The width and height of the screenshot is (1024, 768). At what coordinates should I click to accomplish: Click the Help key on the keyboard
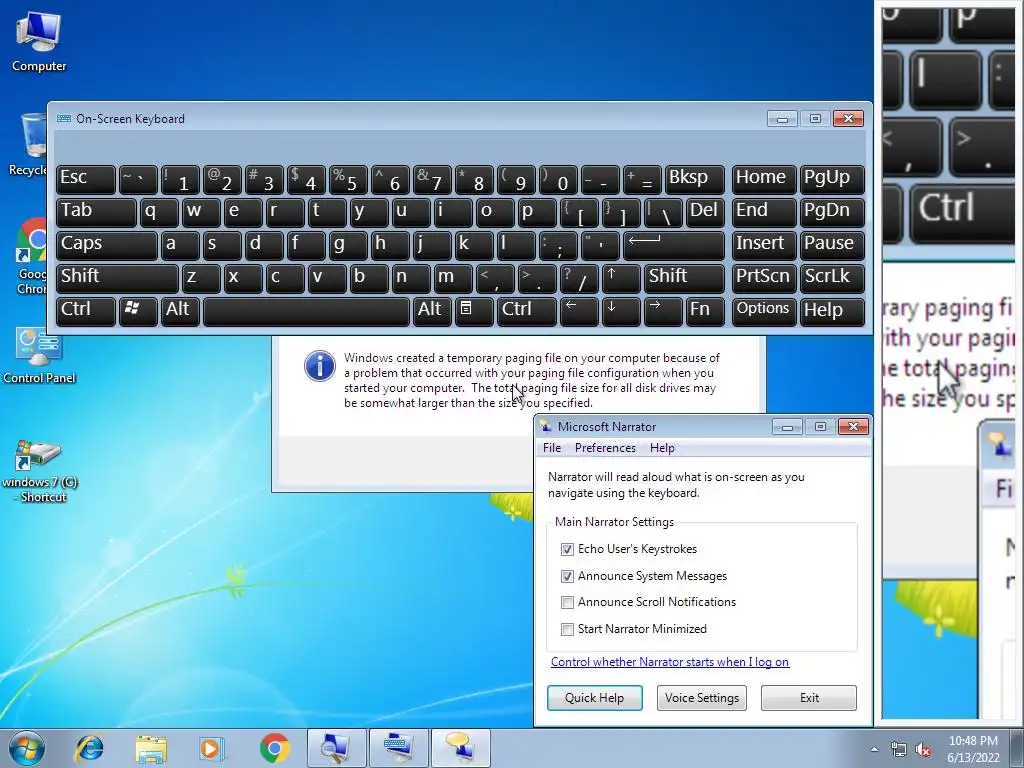[832, 311]
